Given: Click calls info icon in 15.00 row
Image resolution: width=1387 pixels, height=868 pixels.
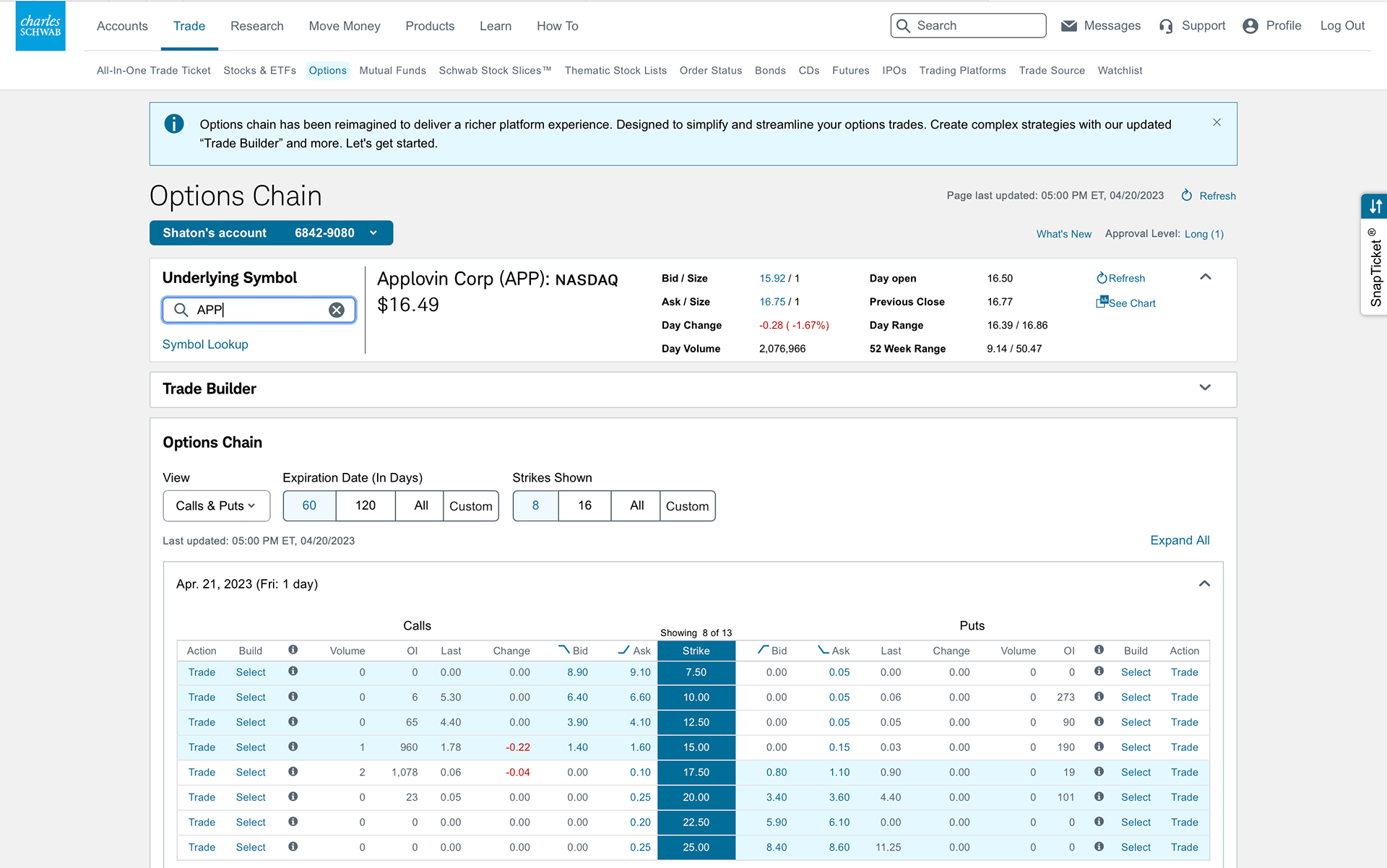Looking at the screenshot, I should point(293,746).
